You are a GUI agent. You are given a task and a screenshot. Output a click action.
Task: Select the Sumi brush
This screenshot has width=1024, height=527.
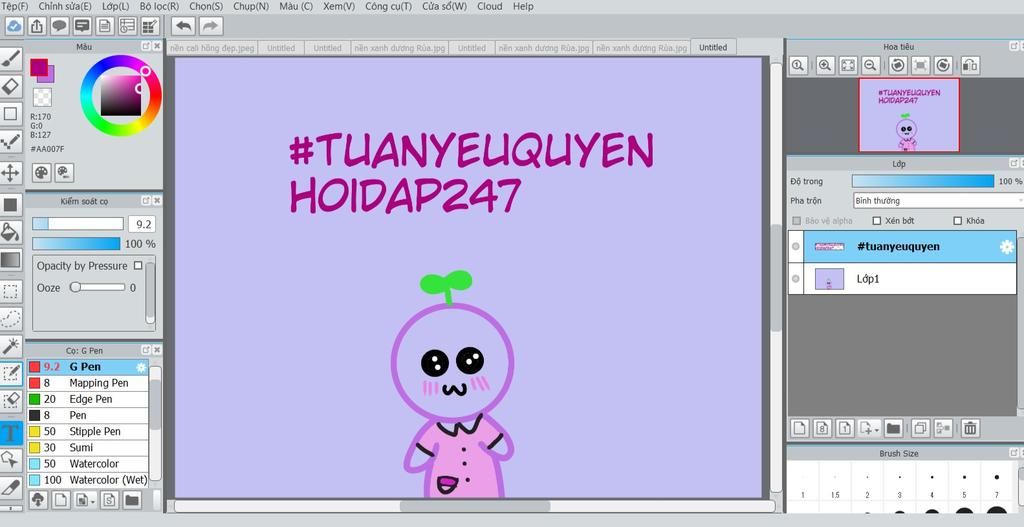88,447
